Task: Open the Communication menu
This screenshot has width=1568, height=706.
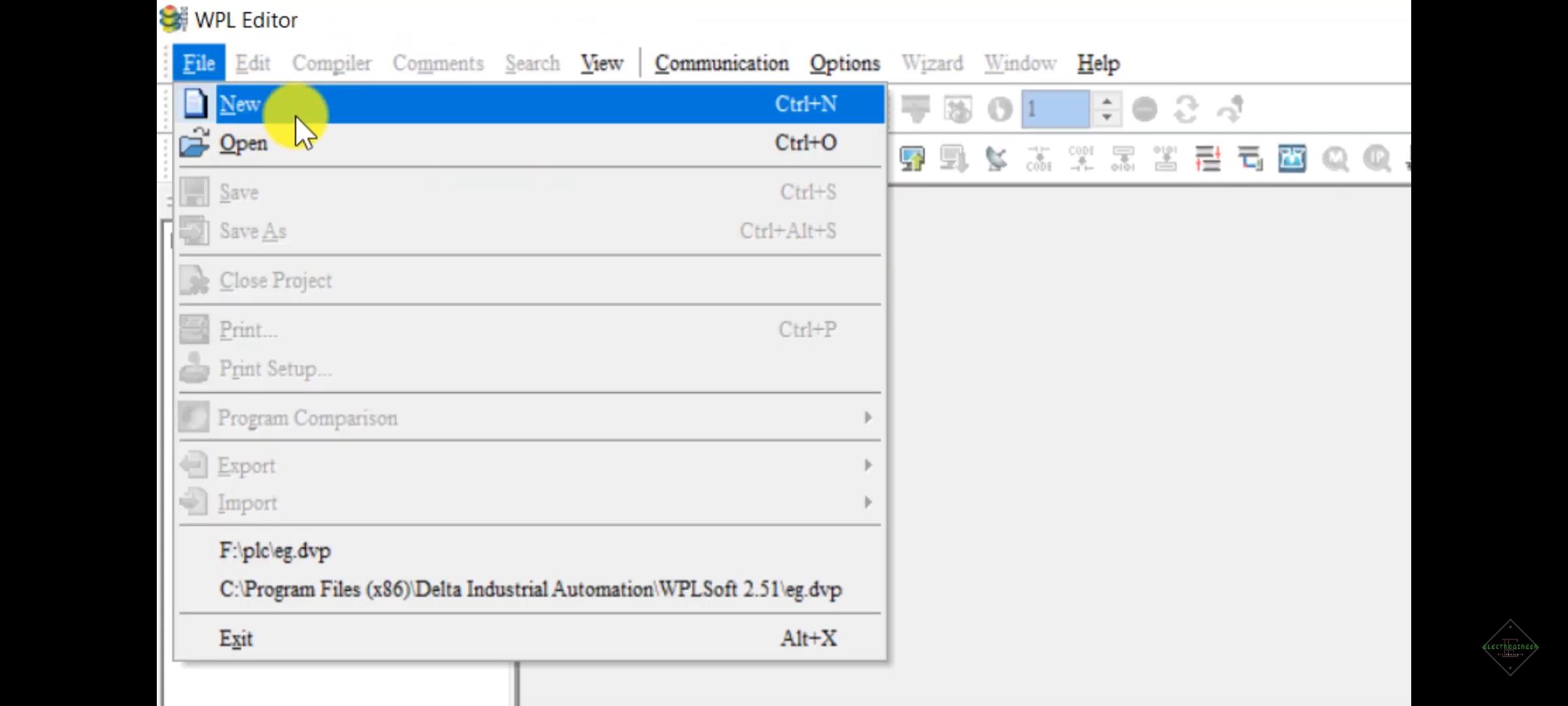Action: (721, 63)
